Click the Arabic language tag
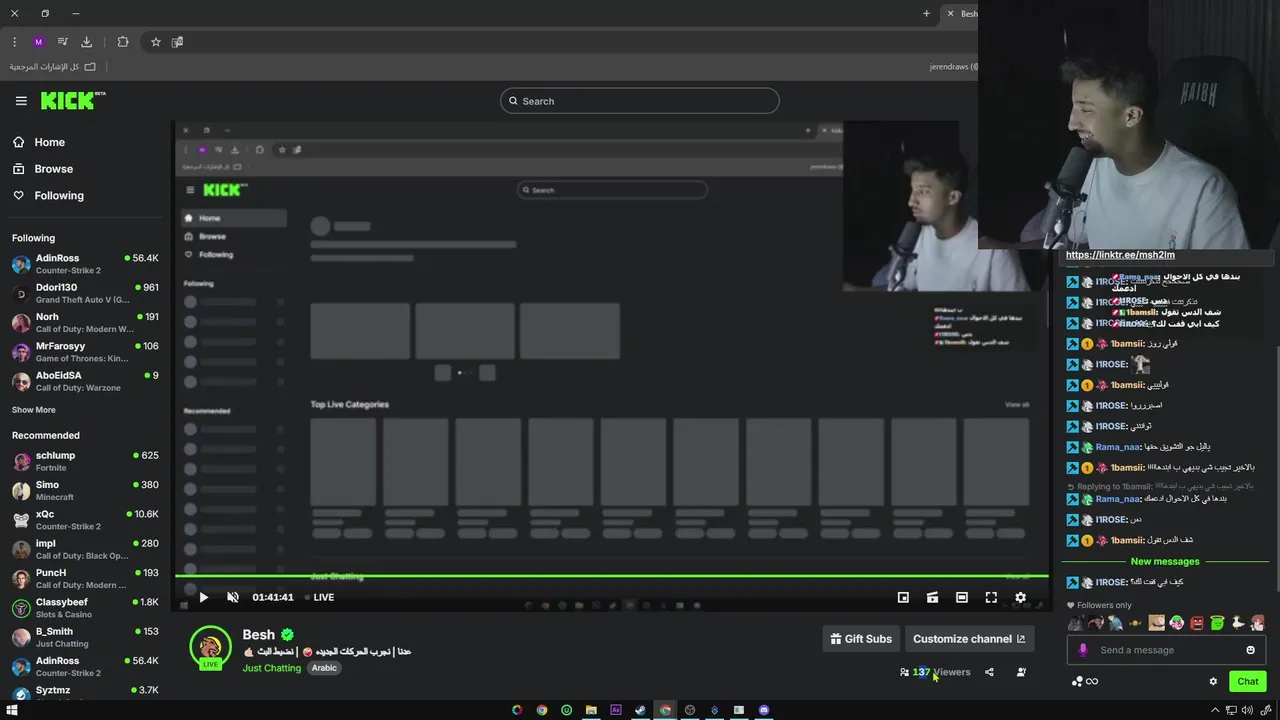The image size is (1280, 720). point(324,668)
